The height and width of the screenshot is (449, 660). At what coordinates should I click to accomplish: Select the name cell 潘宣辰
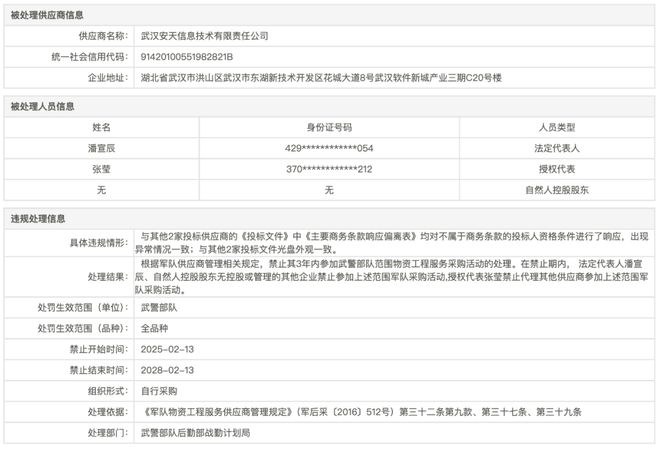tap(101, 148)
